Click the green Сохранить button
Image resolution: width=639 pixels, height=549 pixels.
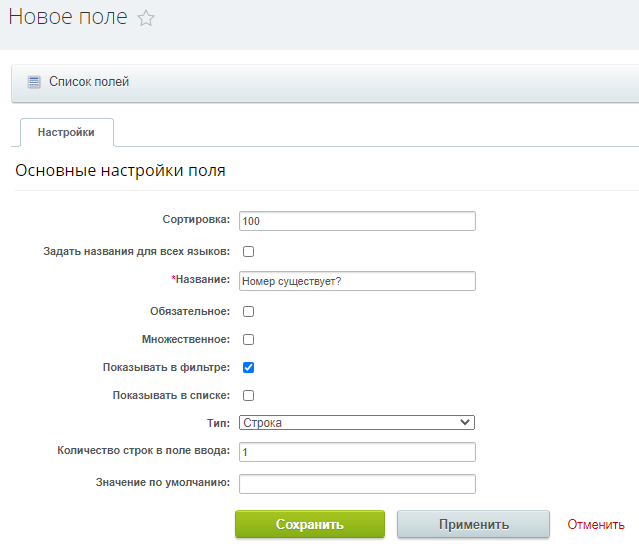coord(310,524)
